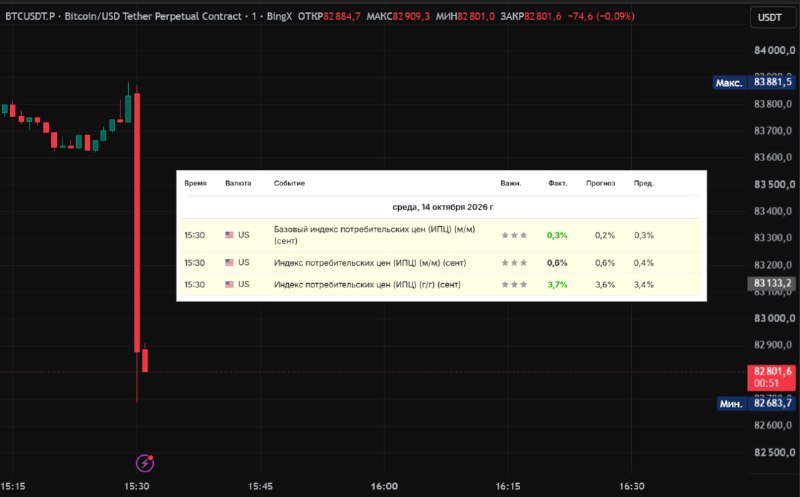Click the previous value 3,4%
Viewport: 800px width, 497px height.
click(x=644, y=284)
